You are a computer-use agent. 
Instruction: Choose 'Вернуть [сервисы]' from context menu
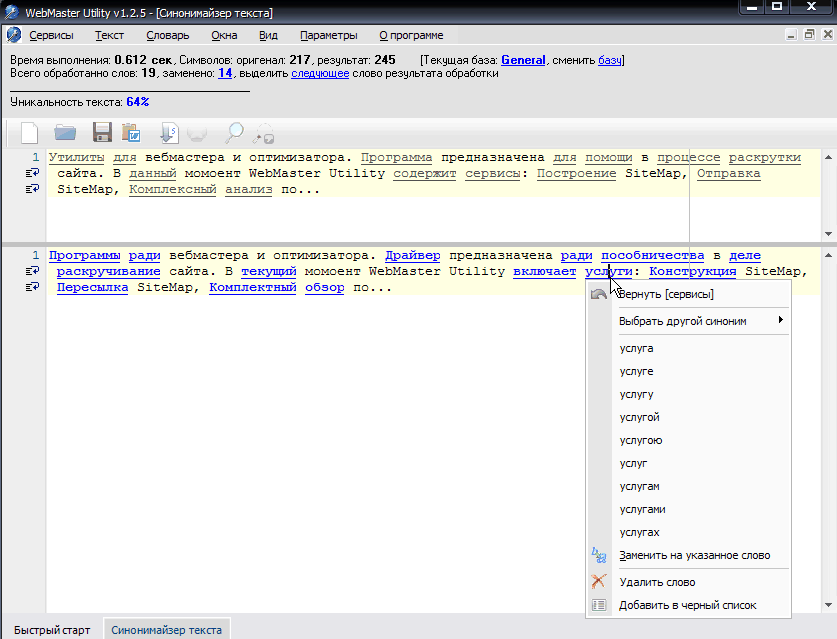[666, 294]
